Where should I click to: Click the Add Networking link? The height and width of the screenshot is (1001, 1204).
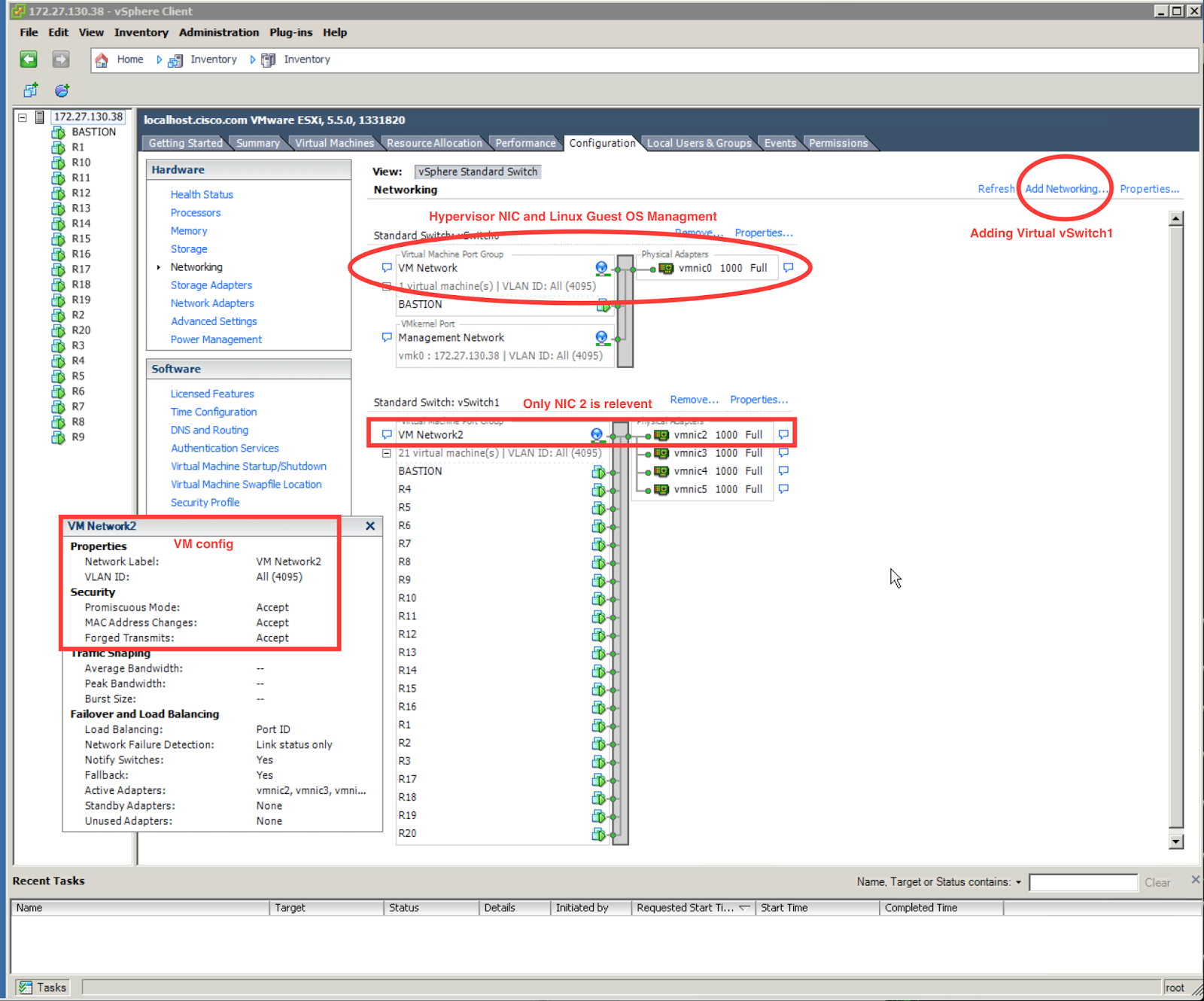point(1064,189)
